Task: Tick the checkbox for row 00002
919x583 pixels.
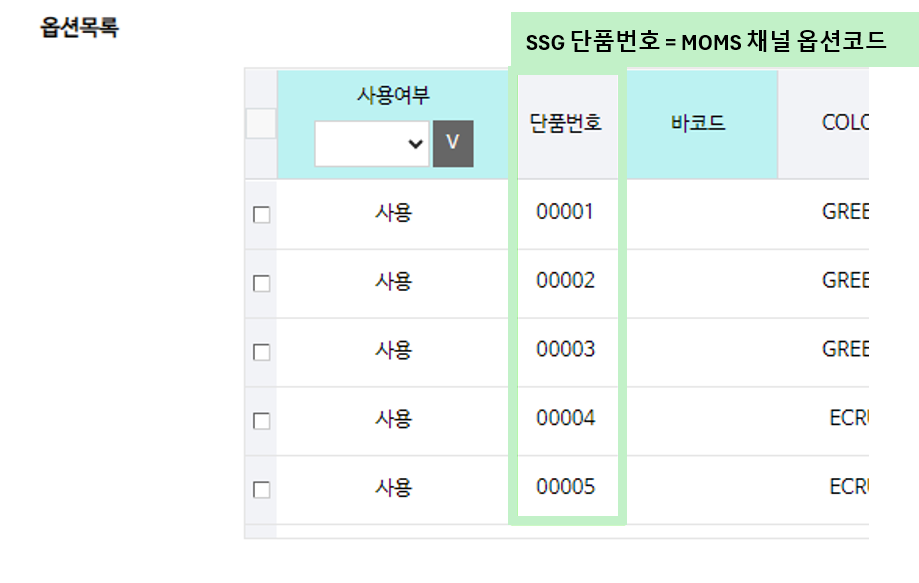Action: click(x=261, y=284)
